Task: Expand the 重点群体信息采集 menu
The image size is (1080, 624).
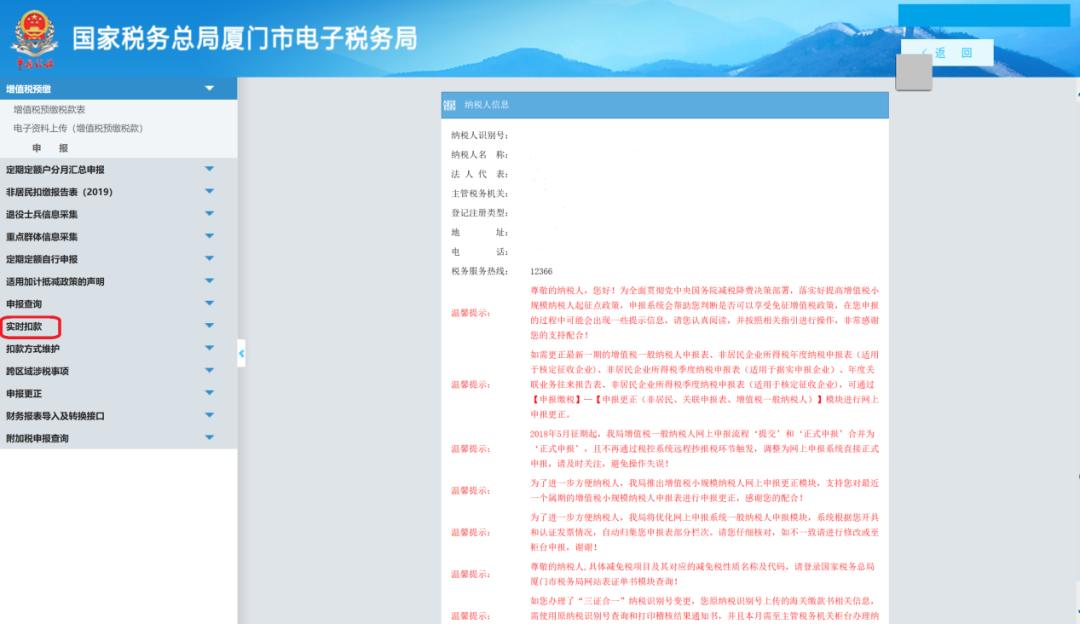Action: [209, 236]
